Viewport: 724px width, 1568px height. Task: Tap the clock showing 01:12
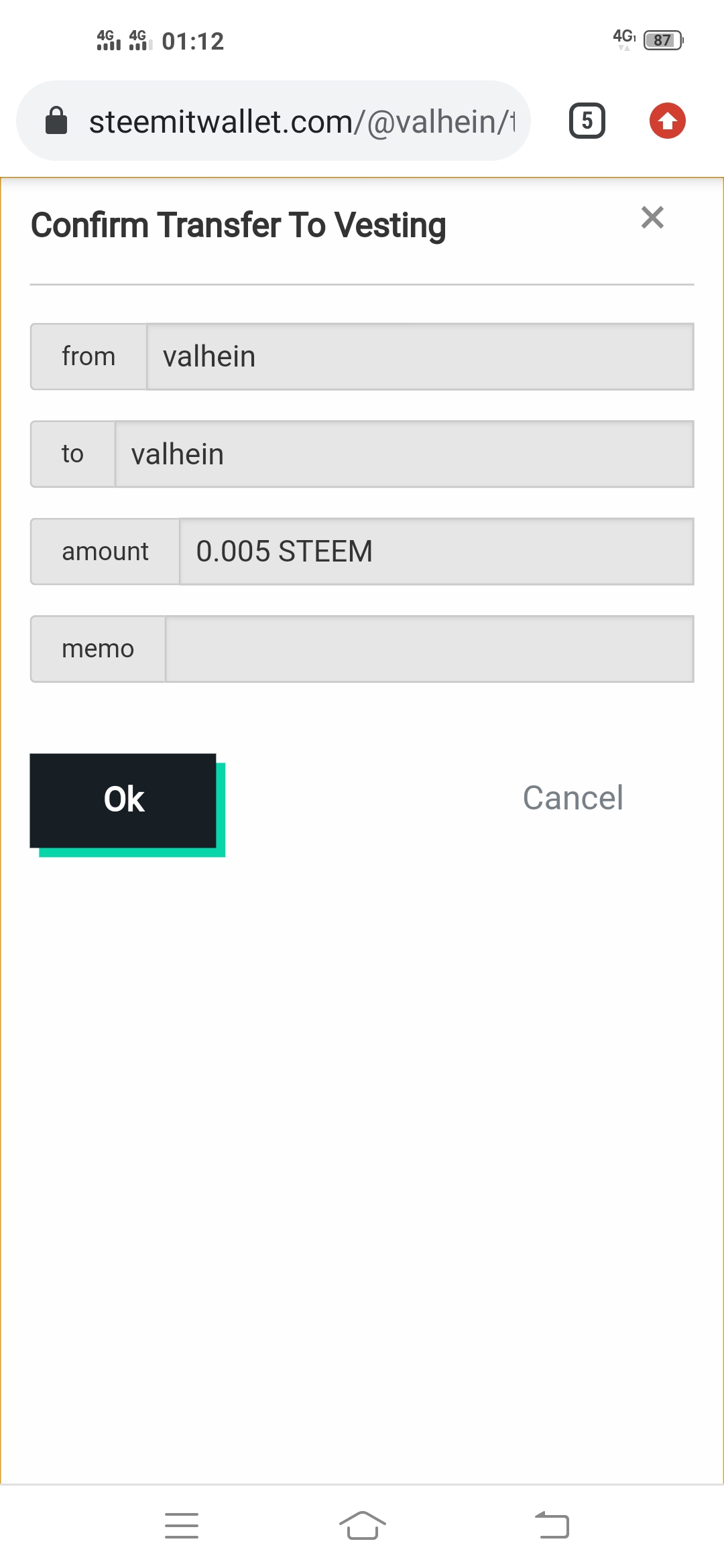[x=193, y=42]
